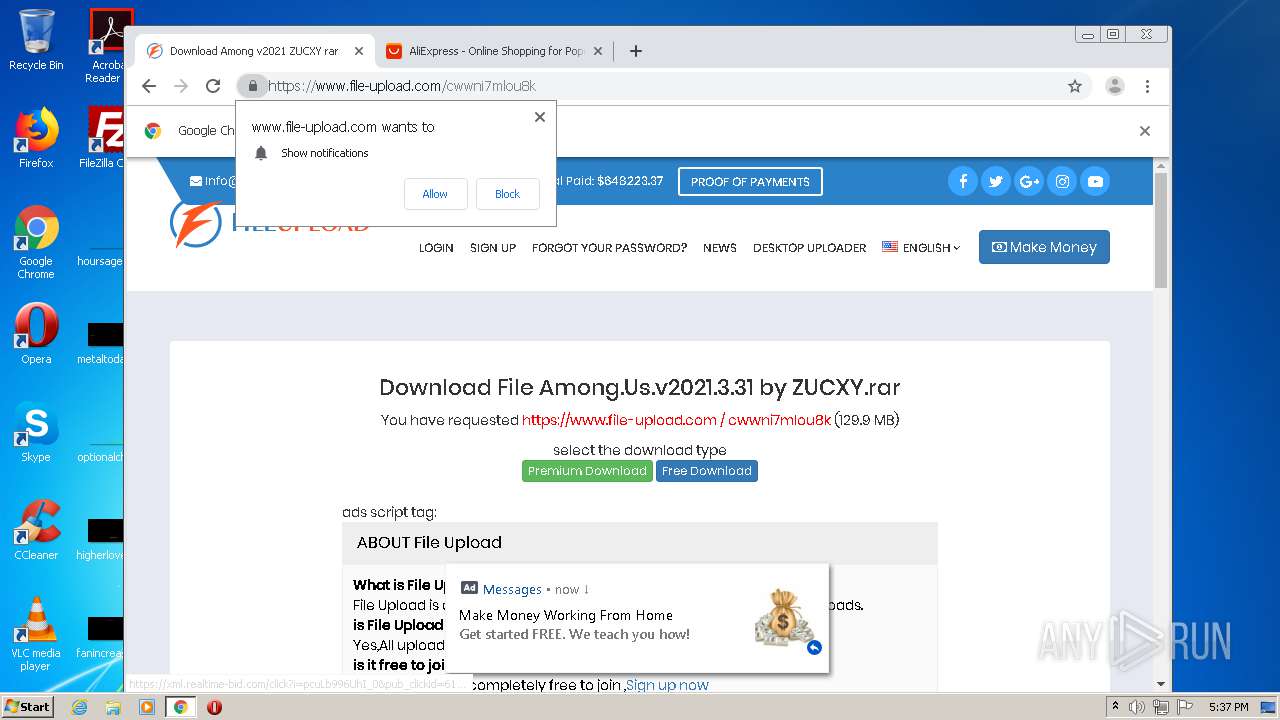The height and width of the screenshot is (720, 1280).
Task: Open Internet Explorer from taskbar
Action: pos(79,707)
